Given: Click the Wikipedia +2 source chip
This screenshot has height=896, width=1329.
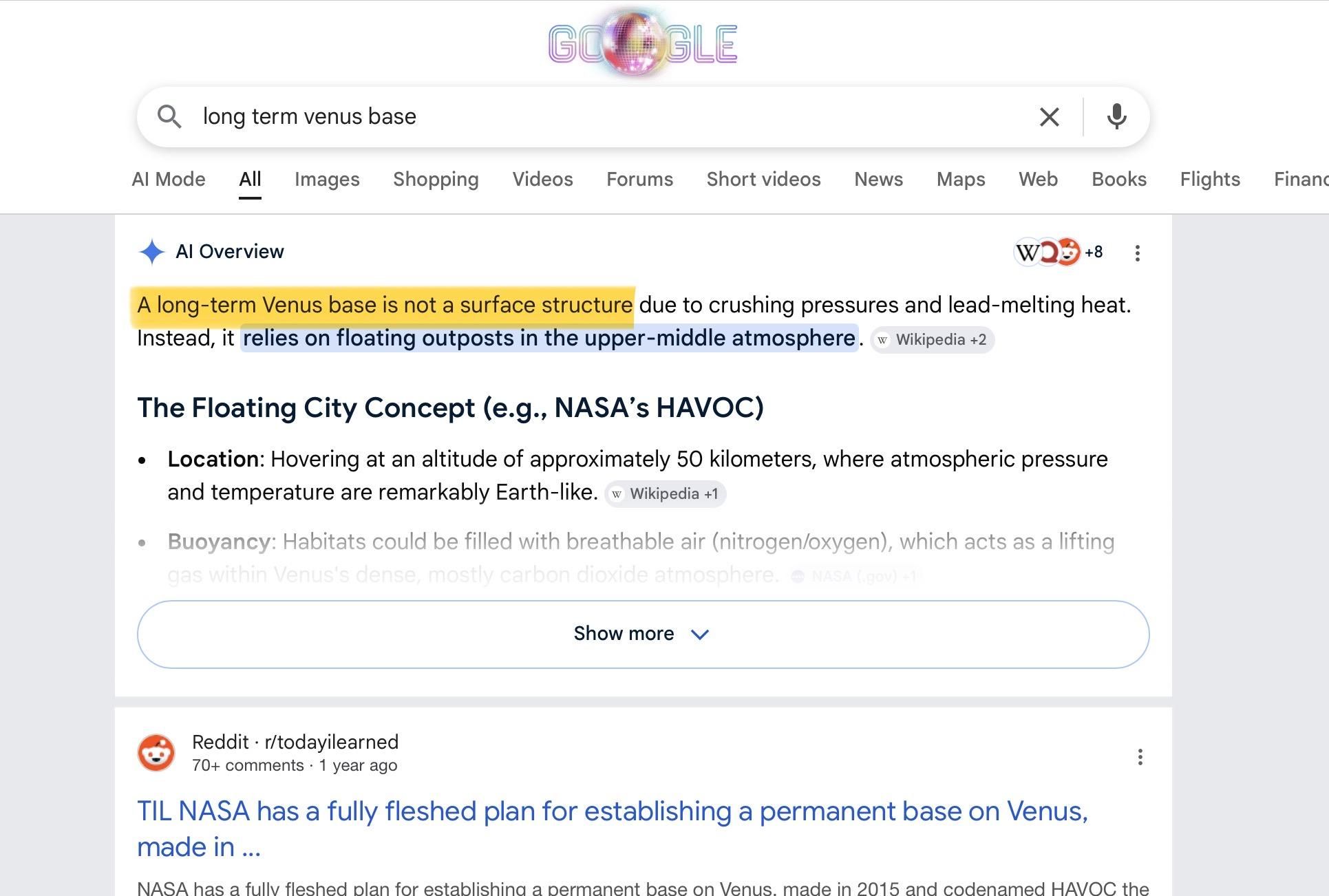Looking at the screenshot, I should (932, 340).
